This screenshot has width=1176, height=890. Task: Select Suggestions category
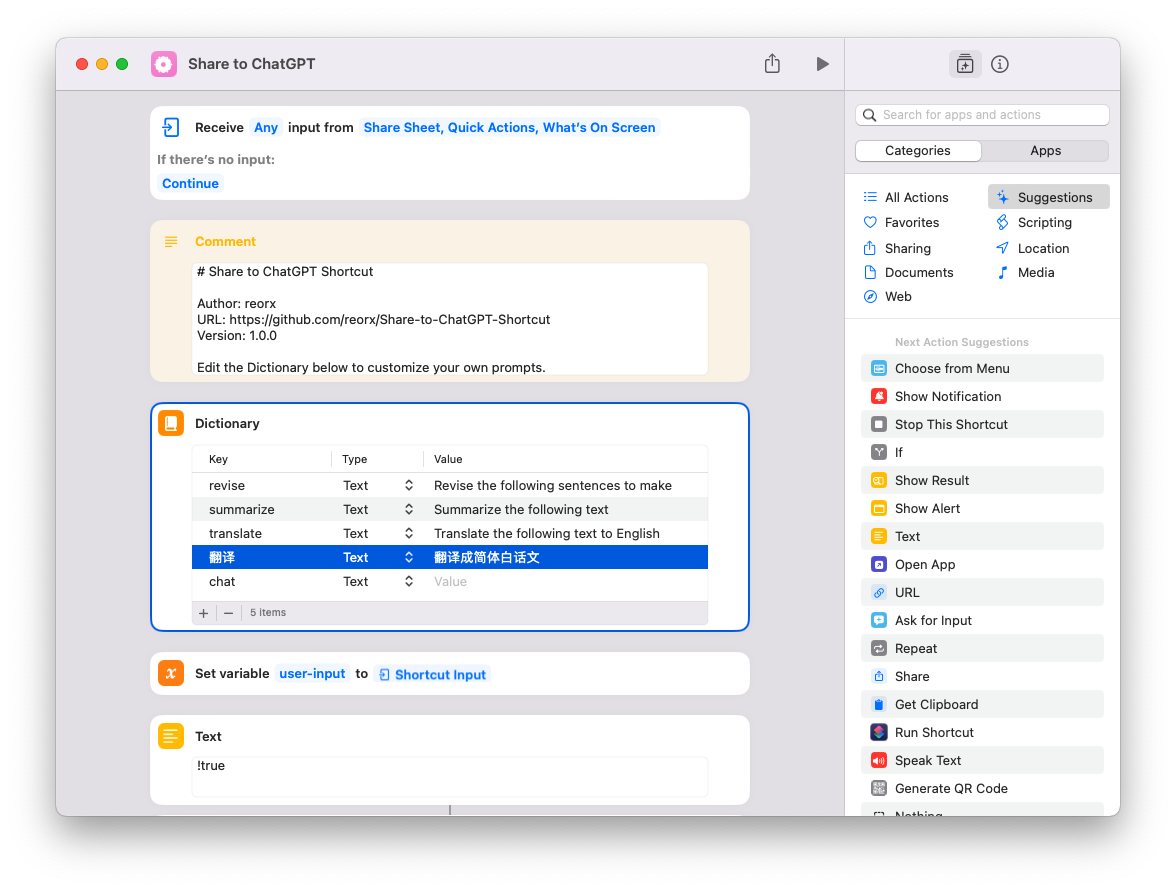click(x=1048, y=197)
